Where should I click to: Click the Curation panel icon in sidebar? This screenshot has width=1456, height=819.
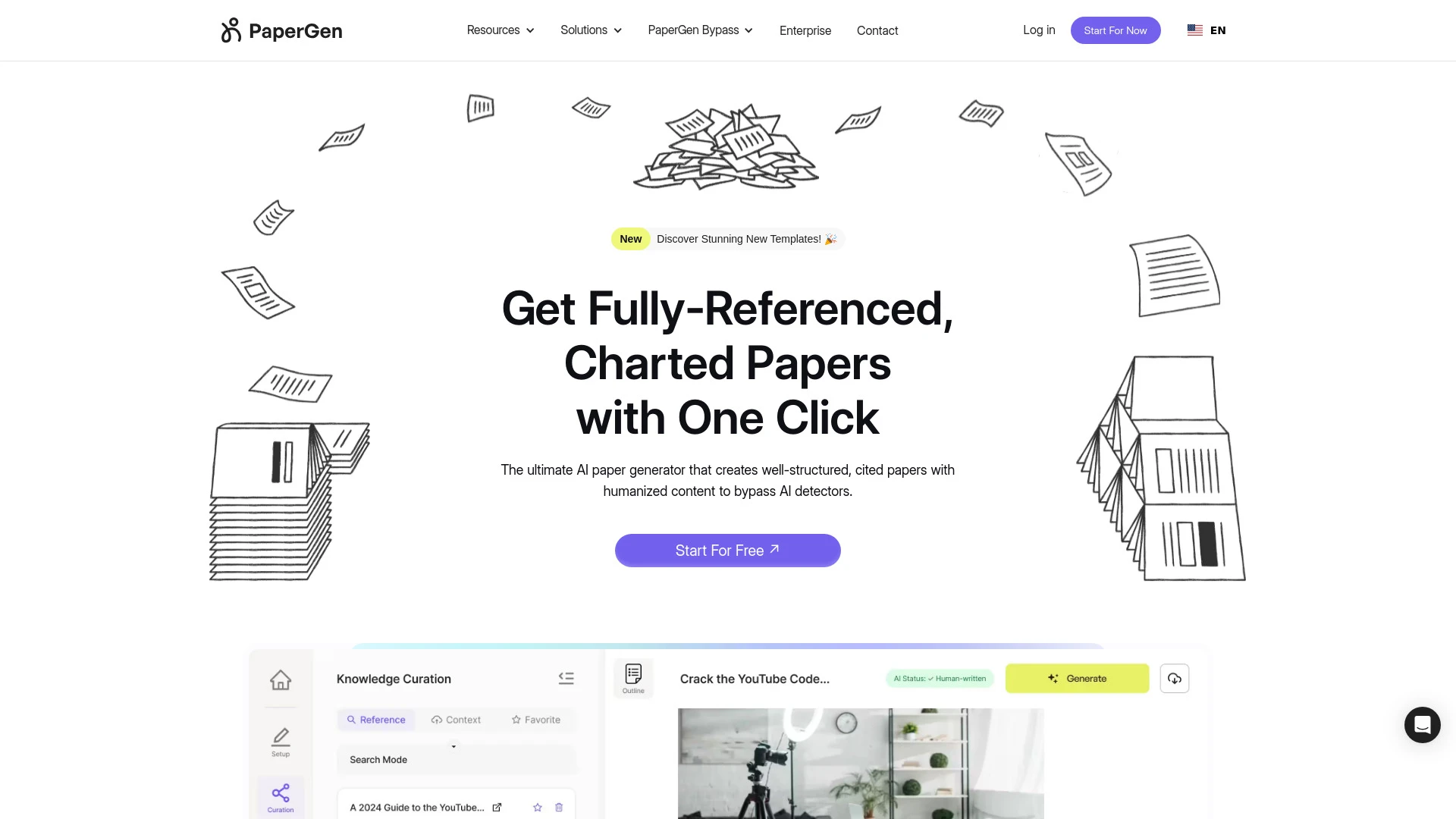click(x=280, y=796)
